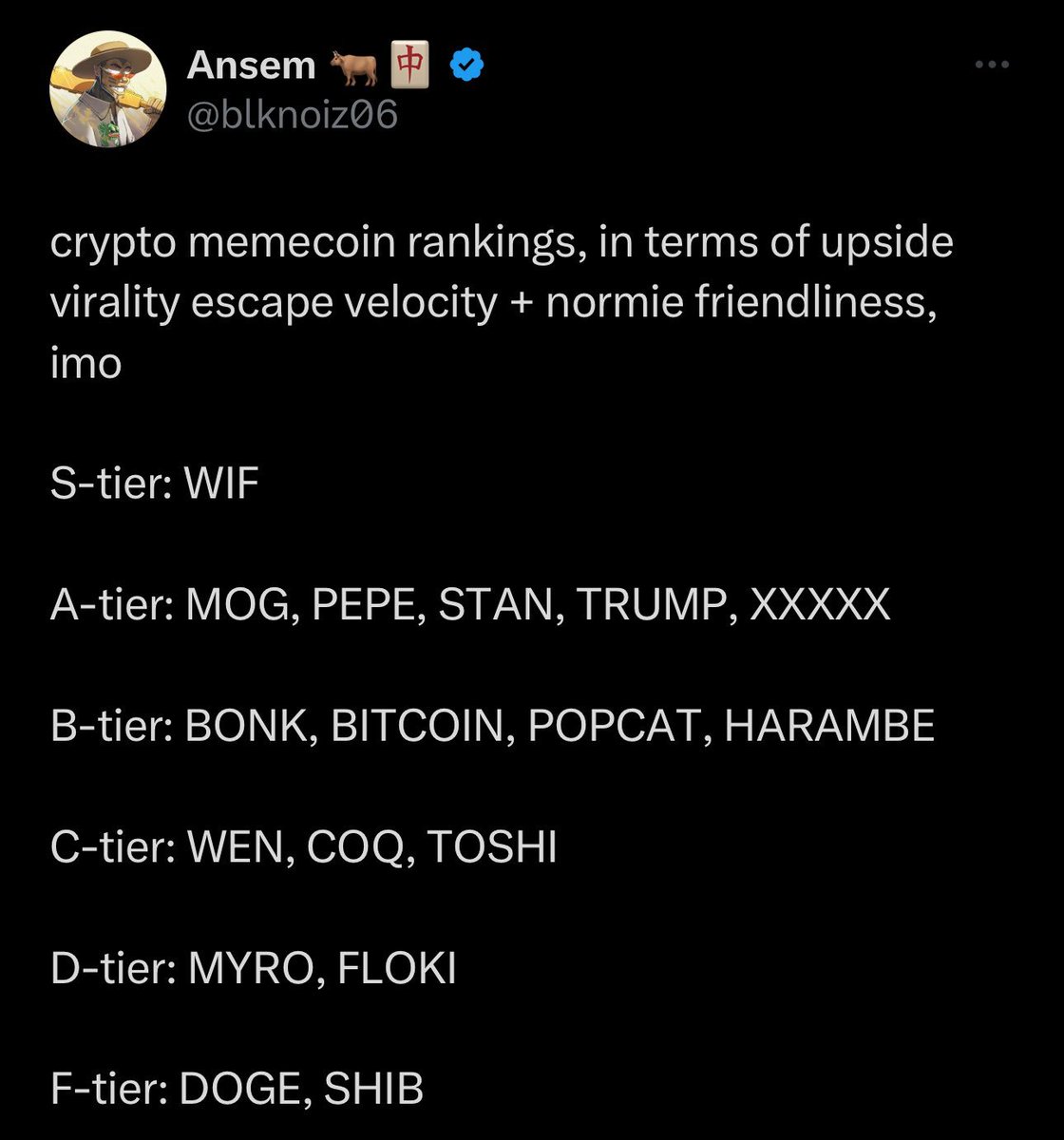
Task: Click FLOKI in the D-tier line
Action: click(397, 969)
